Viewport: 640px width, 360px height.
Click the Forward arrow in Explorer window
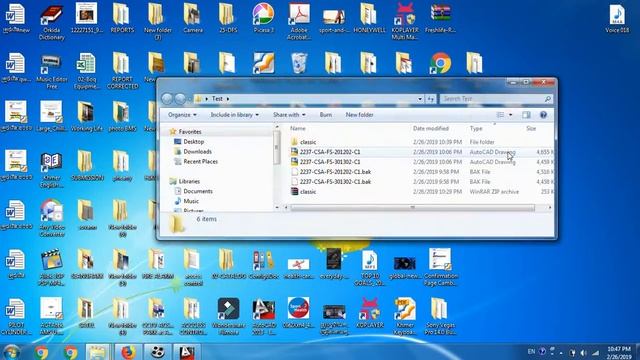click(180, 98)
